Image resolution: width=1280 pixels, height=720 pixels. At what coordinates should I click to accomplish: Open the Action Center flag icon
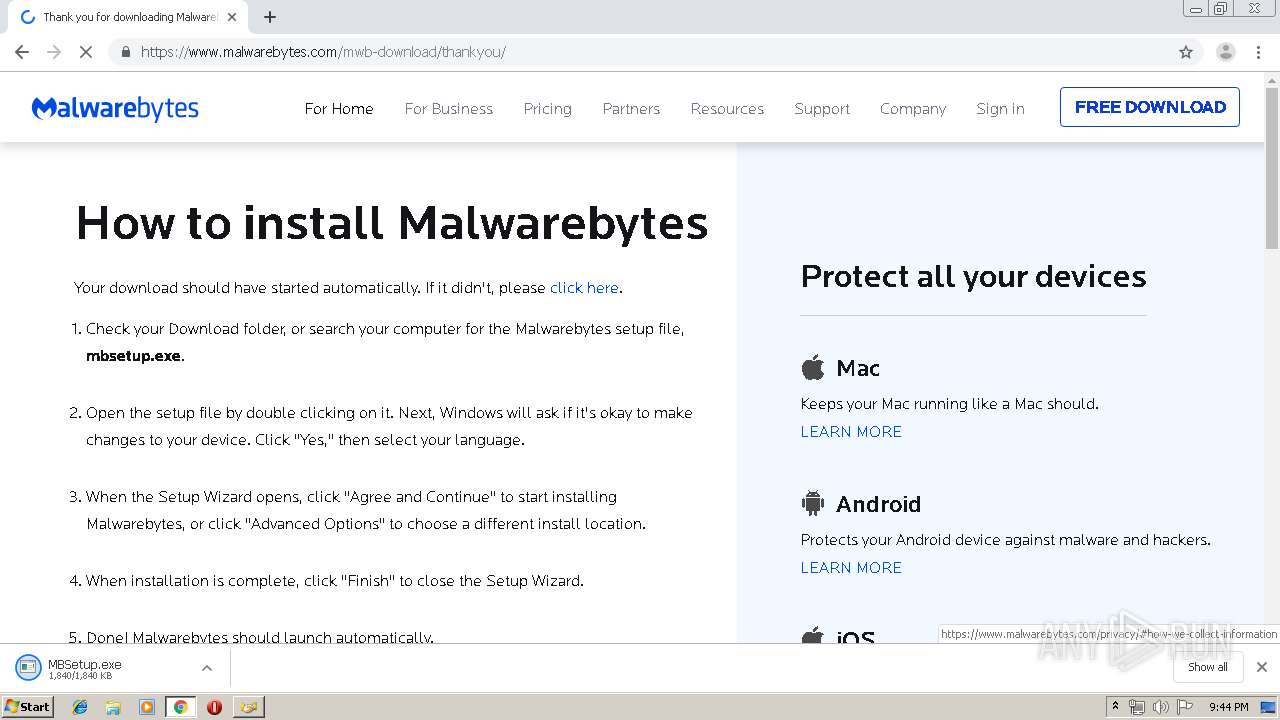(x=1185, y=707)
